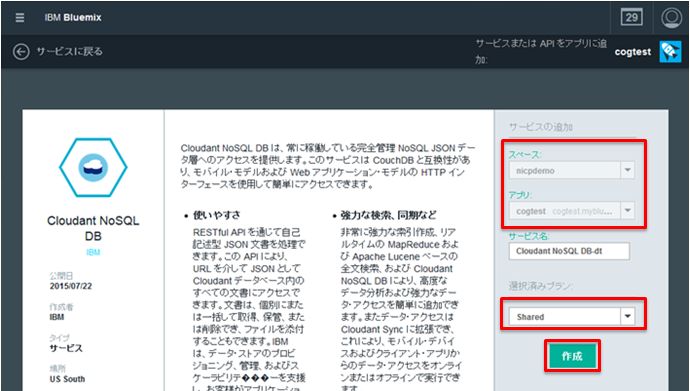Expand the アプリ cogtest dropdown arrow
Screen dimensions: 690x391
click(628, 211)
